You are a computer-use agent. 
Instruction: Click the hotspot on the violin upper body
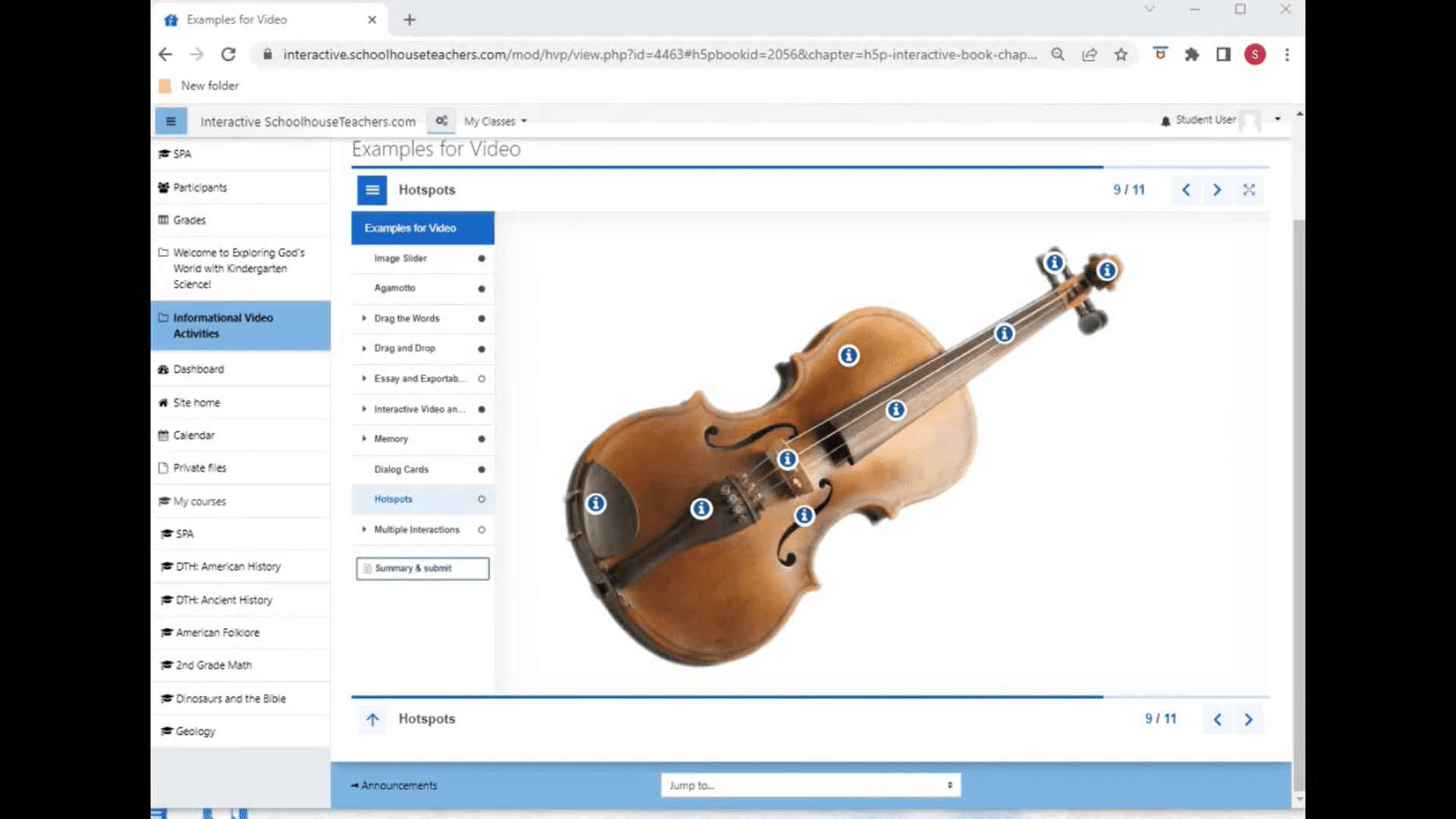tap(849, 356)
